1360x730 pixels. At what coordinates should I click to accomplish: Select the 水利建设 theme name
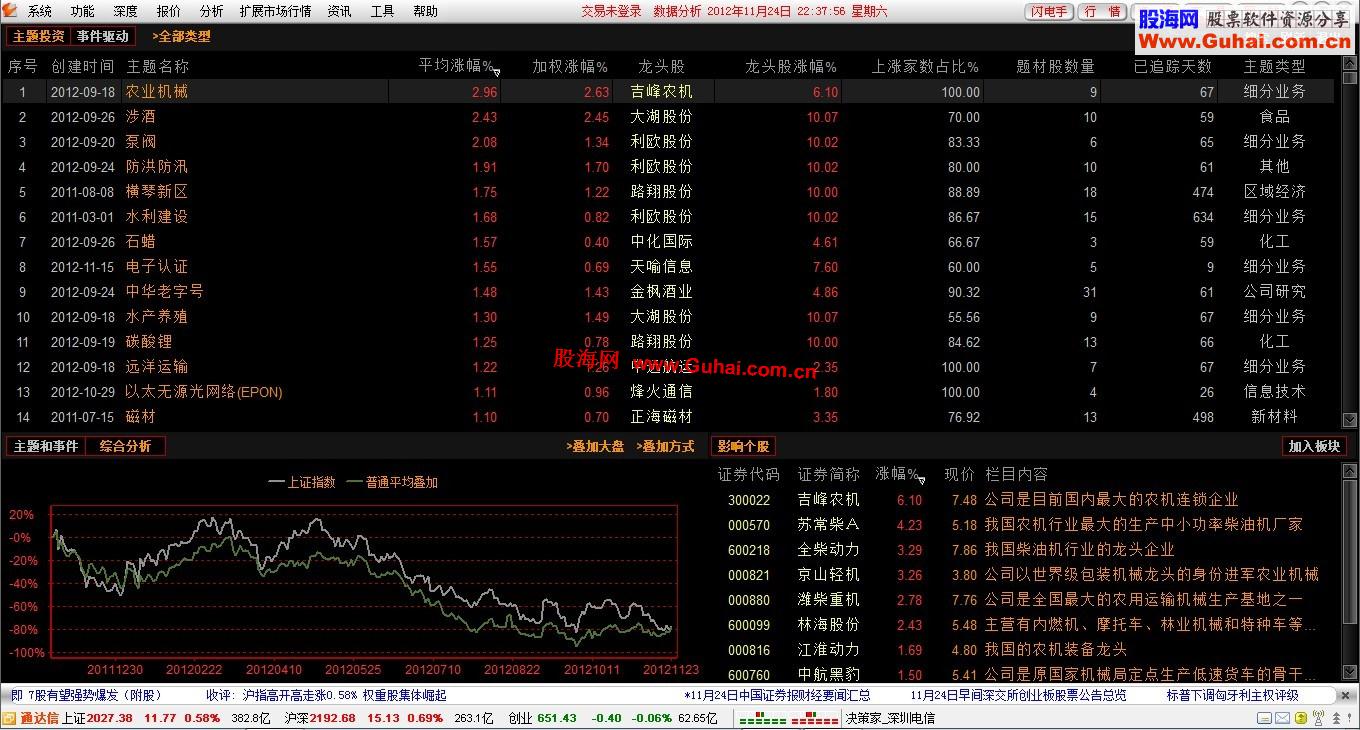[x=157, y=216]
